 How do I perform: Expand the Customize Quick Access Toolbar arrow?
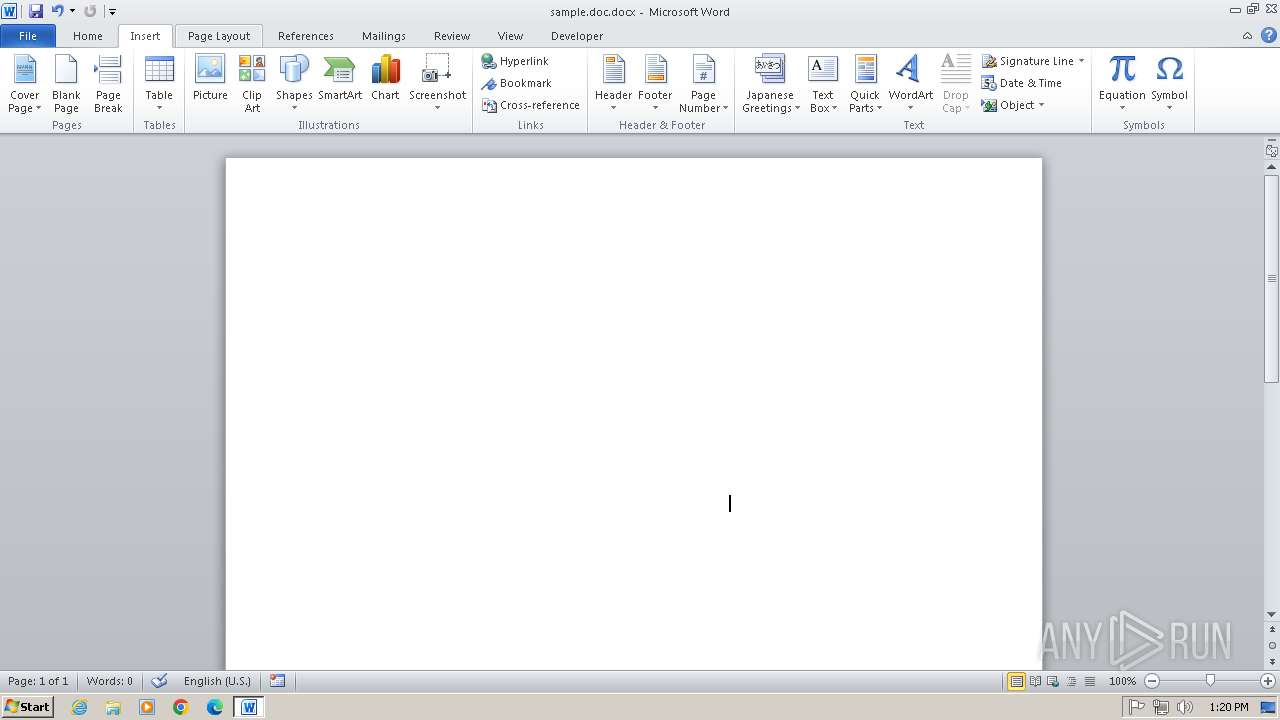click(x=112, y=12)
